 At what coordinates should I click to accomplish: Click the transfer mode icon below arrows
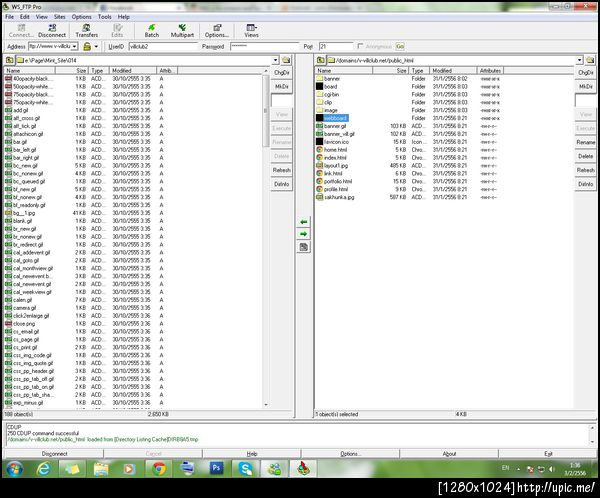pyautogui.click(x=304, y=247)
